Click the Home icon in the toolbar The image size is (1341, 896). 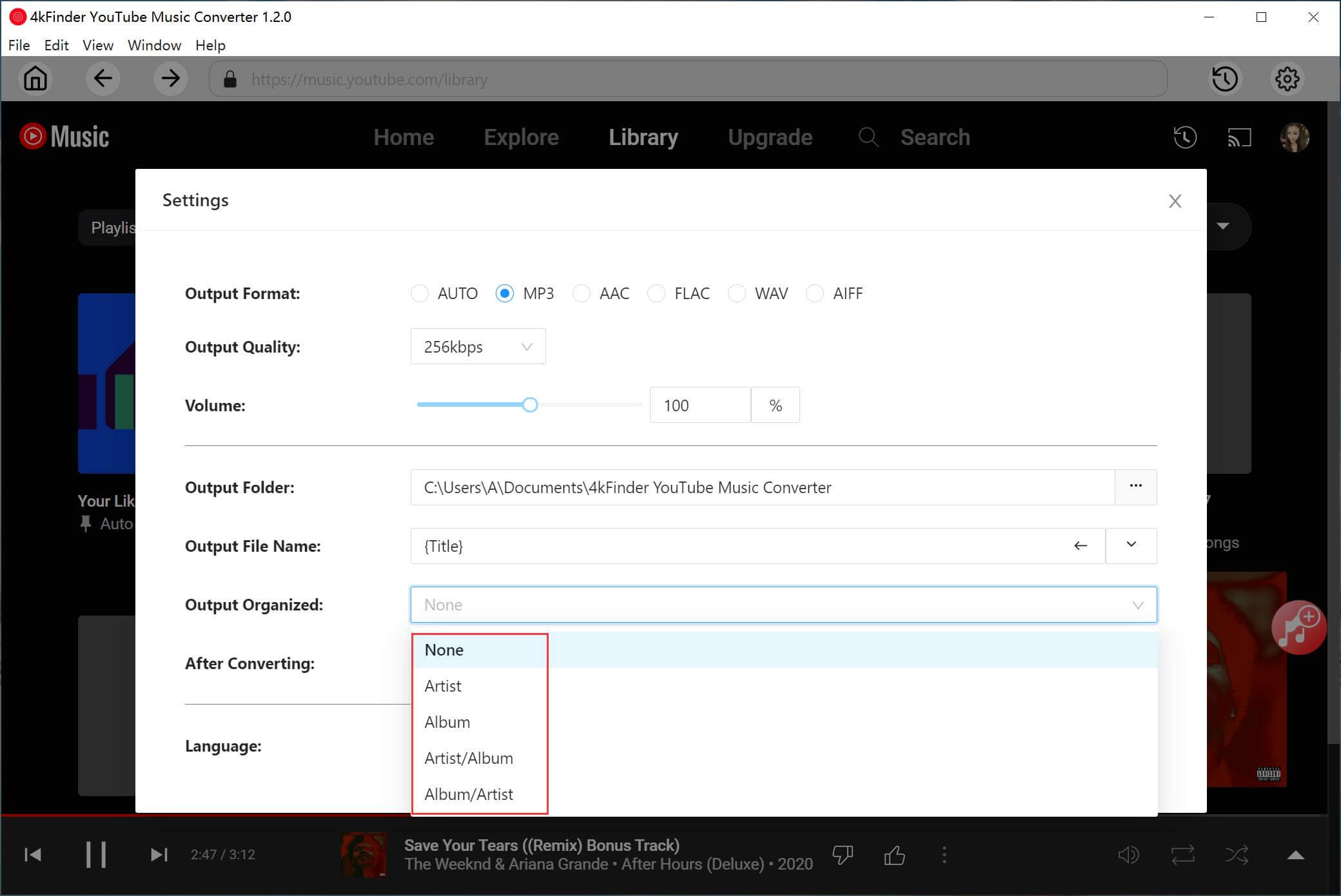tap(35, 79)
